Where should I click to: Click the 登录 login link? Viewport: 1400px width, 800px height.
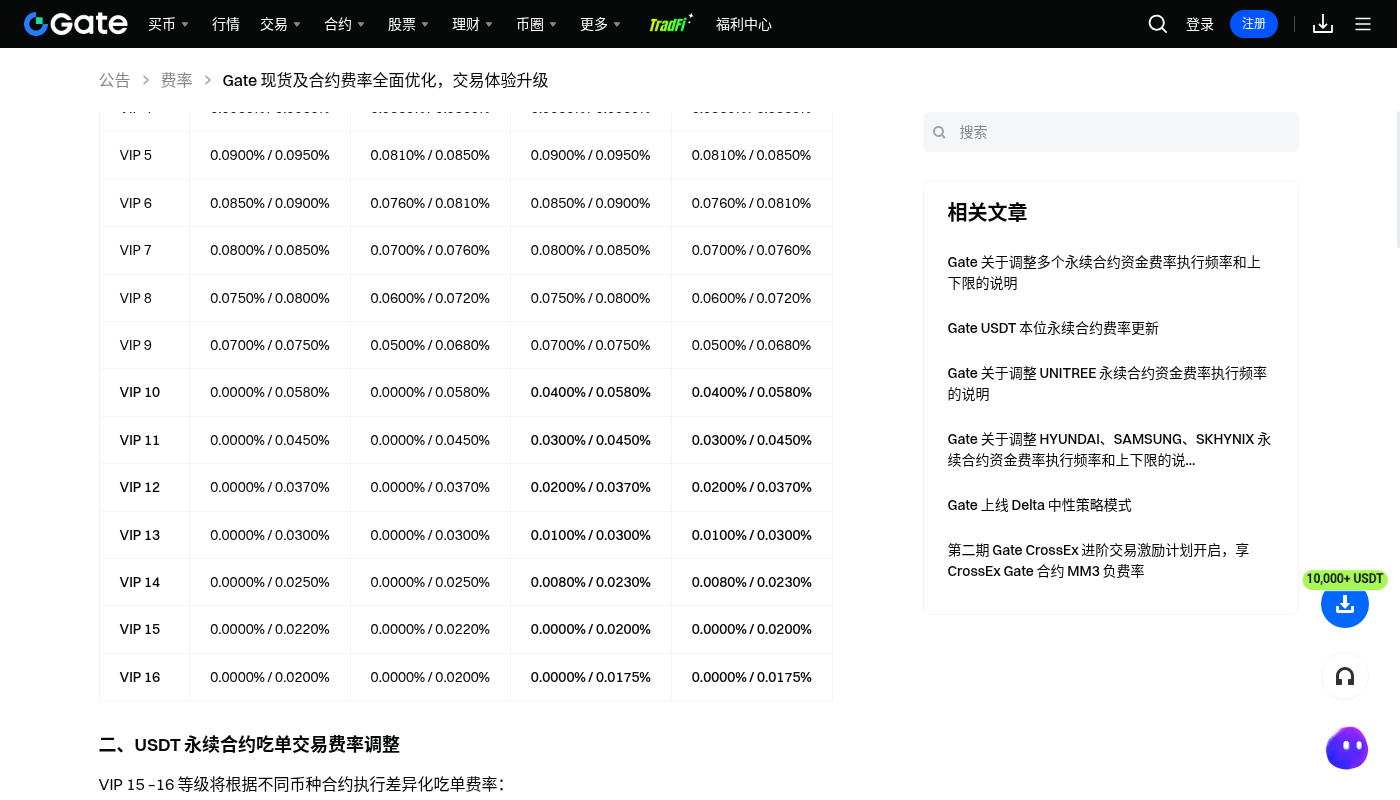click(1200, 24)
